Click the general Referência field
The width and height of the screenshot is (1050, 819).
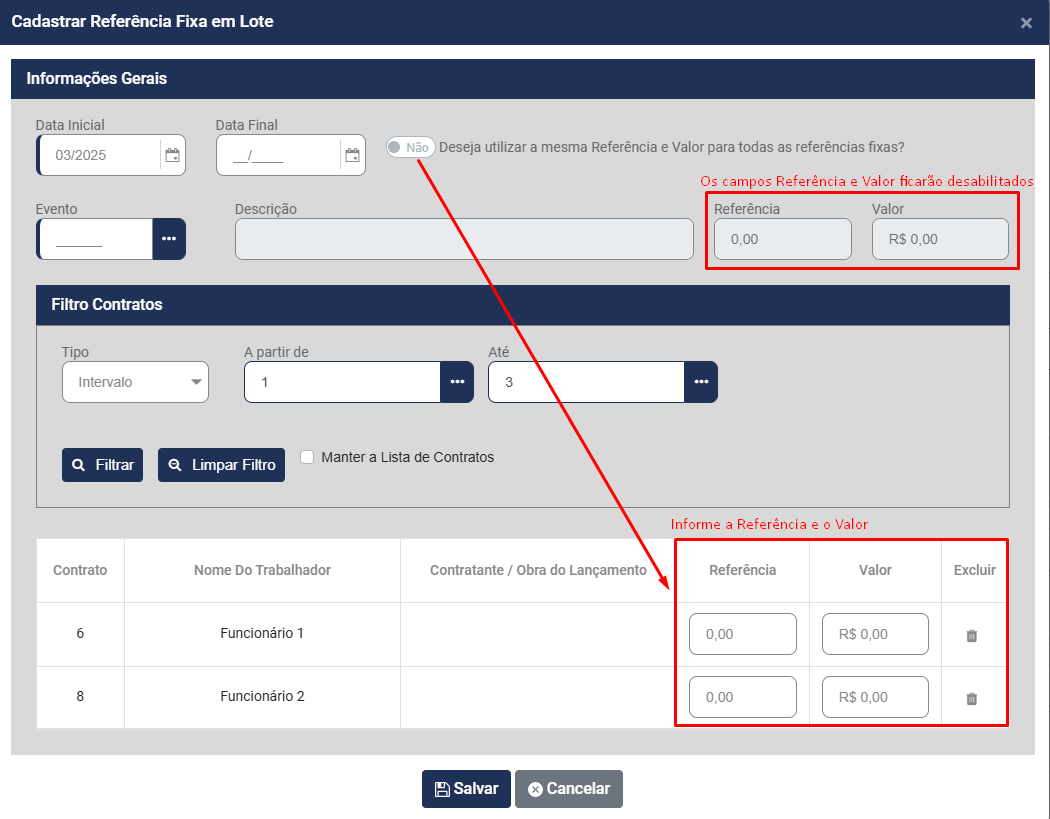(x=783, y=239)
